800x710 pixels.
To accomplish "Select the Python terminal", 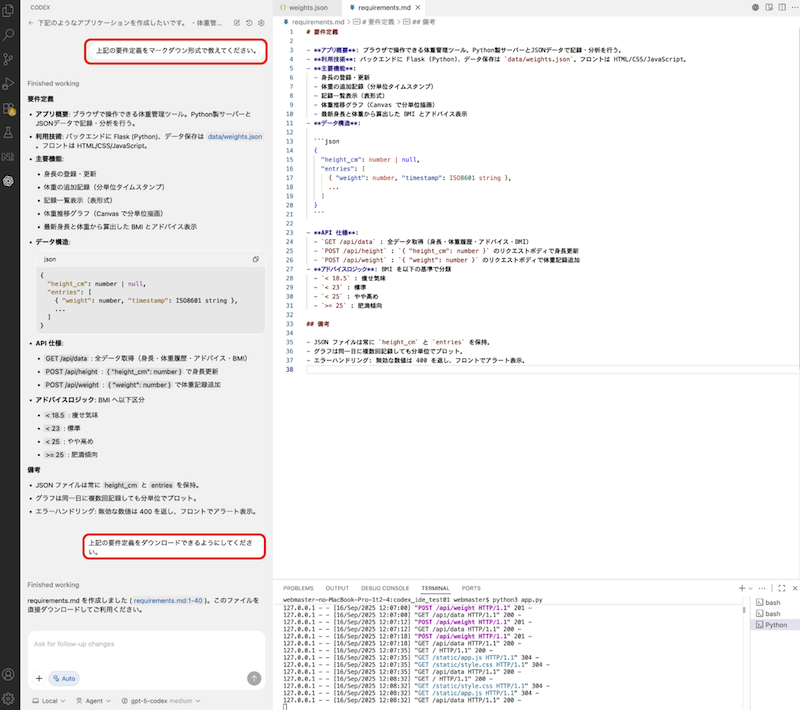I will tap(776, 625).
